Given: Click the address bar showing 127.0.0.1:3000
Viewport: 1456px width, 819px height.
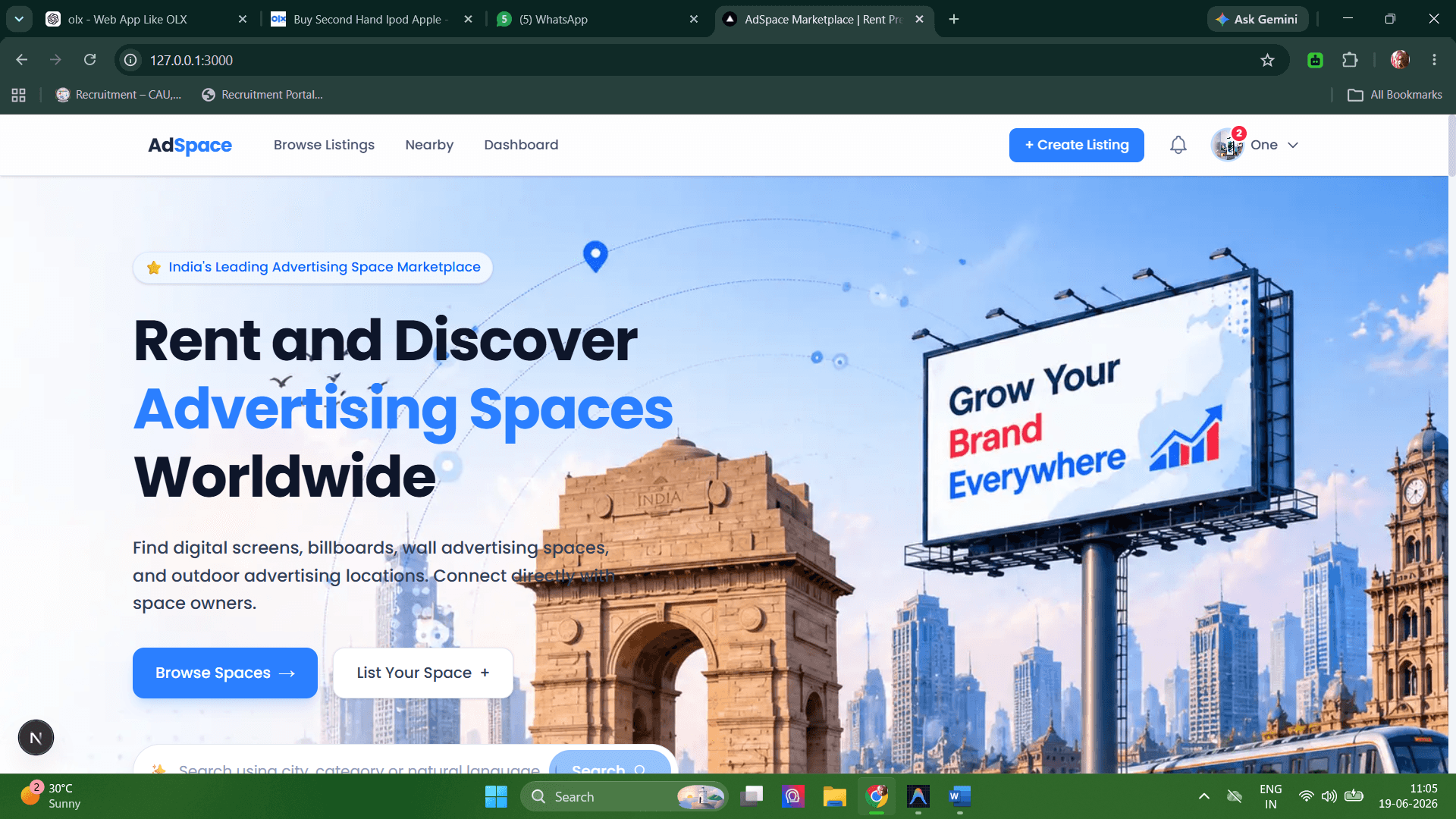Looking at the screenshot, I should 702,60.
